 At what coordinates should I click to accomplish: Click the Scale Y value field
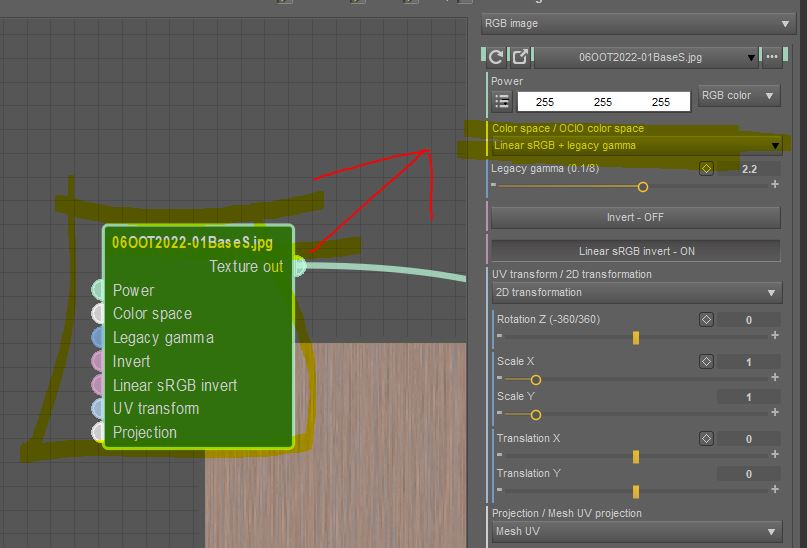pyautogui.click(x=749, y=397)
